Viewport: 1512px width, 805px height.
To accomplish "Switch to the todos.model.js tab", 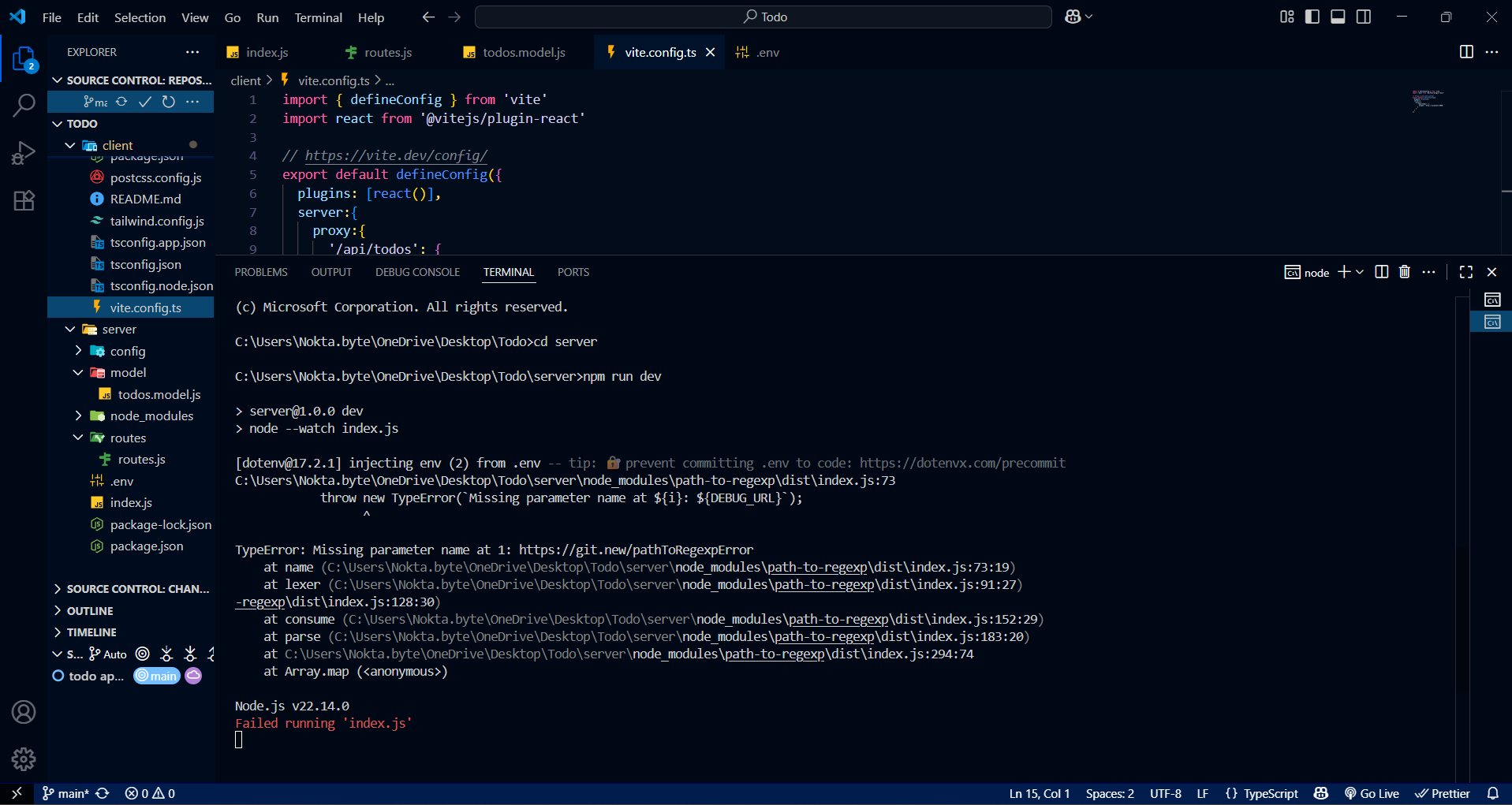I will pos(524,53).
